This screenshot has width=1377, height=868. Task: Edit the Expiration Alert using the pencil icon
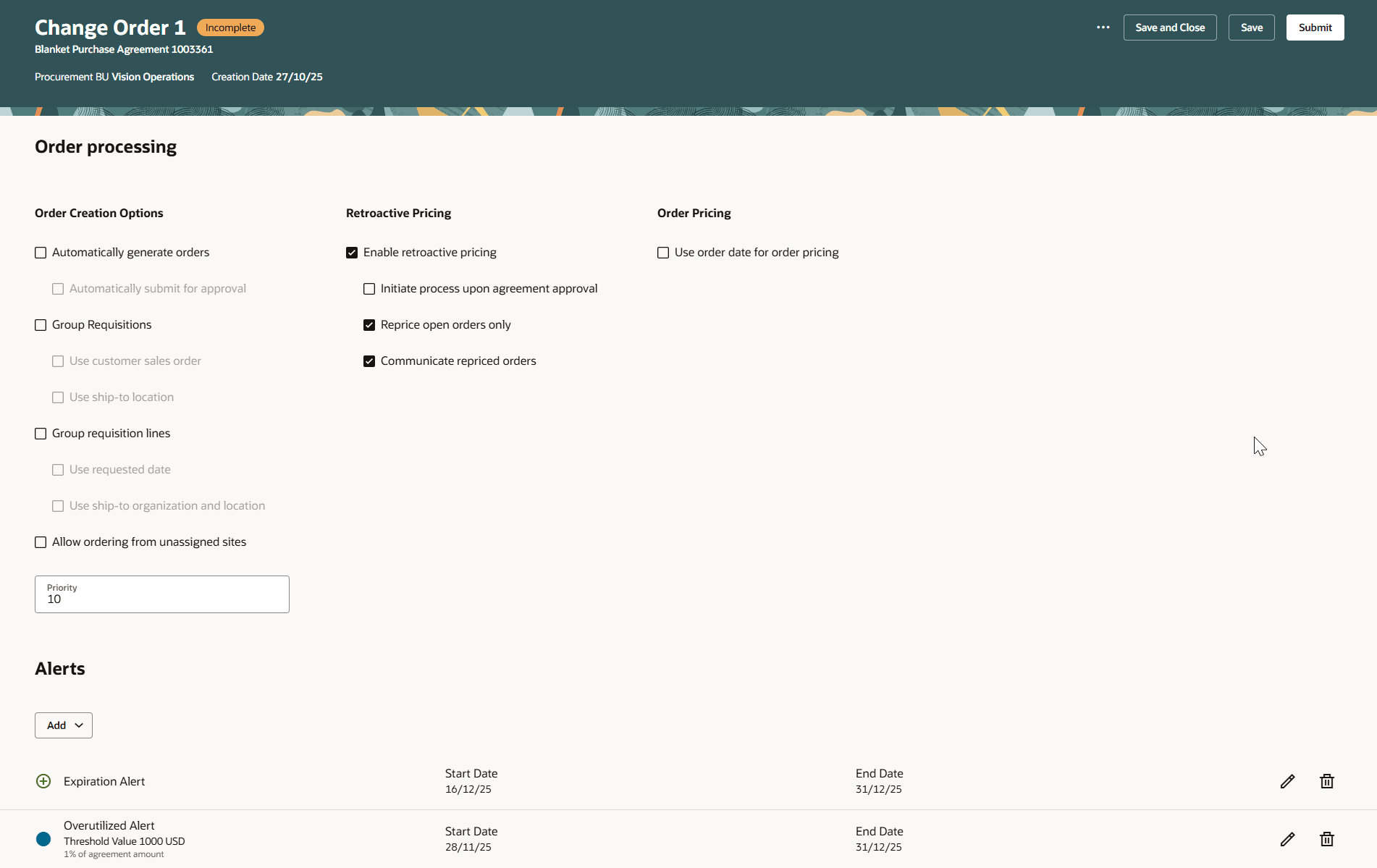(x=1287, y=781)
